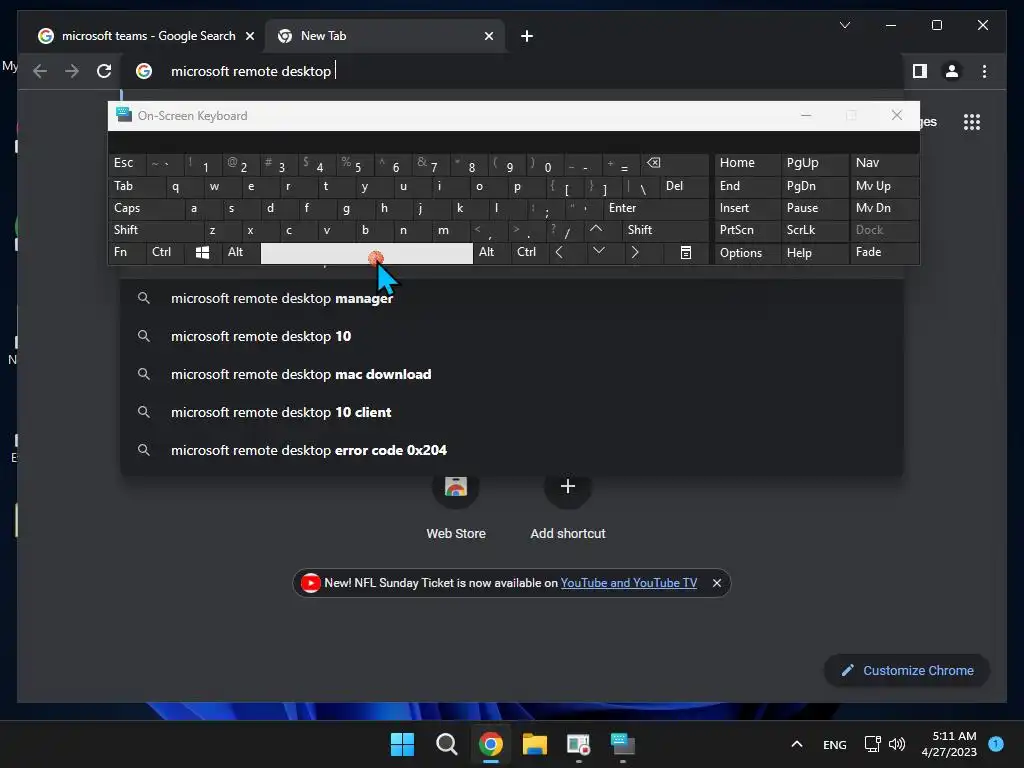Go back in Chrome history
Image resolution: width=1024 pixels, height=768 pixels.
coord(40,71)
